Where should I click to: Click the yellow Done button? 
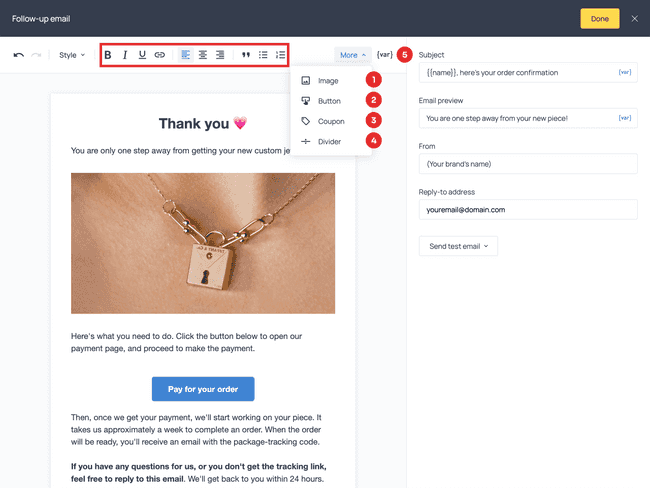click(x=600, y=19)
